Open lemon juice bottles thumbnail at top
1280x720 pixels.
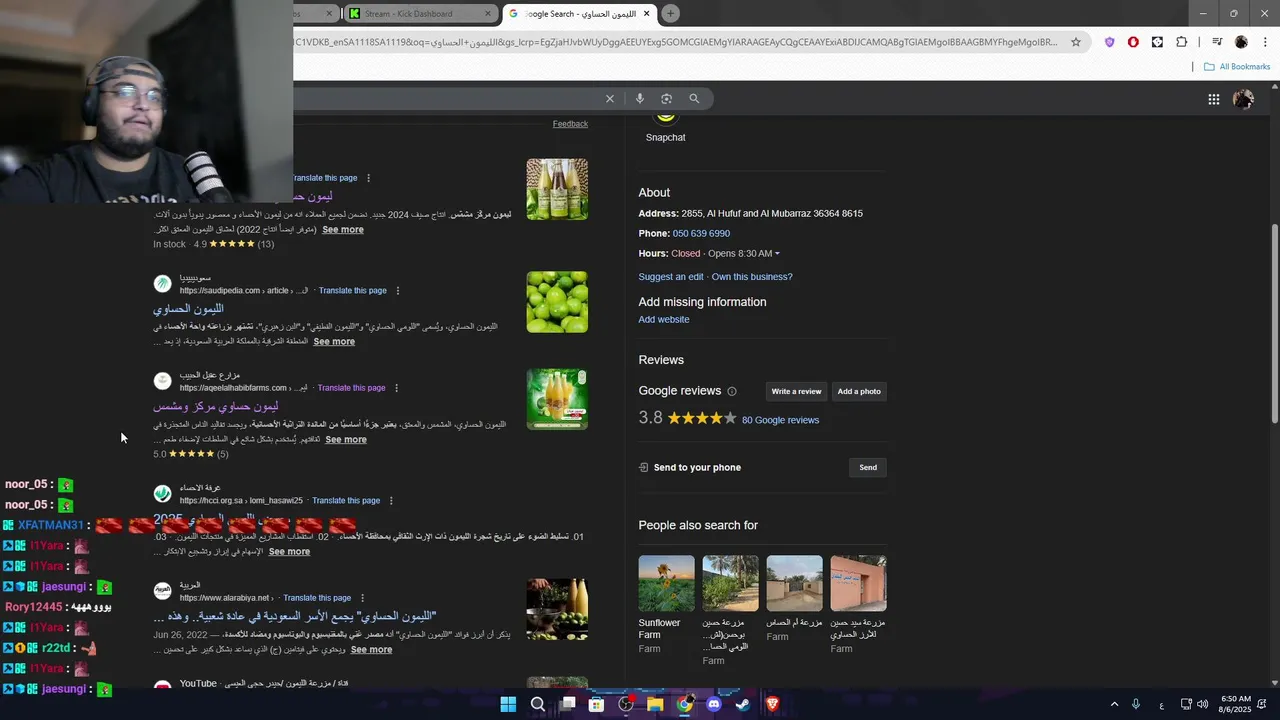pyautogui.click(x=557, y=189)
